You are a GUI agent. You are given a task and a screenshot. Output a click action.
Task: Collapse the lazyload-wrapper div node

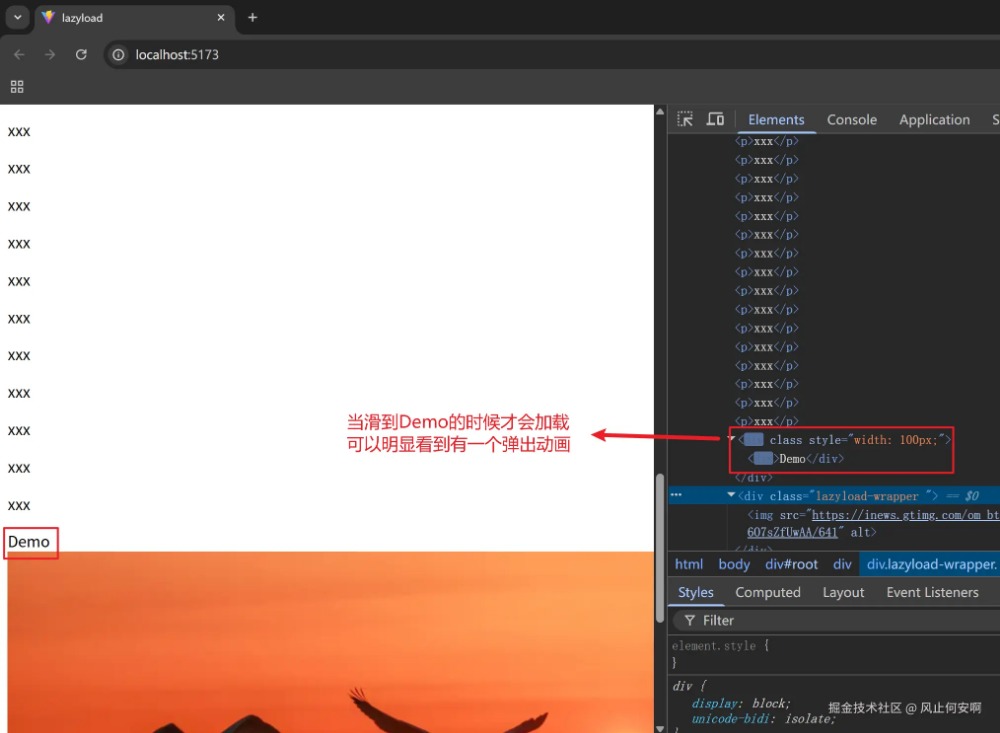731,496
